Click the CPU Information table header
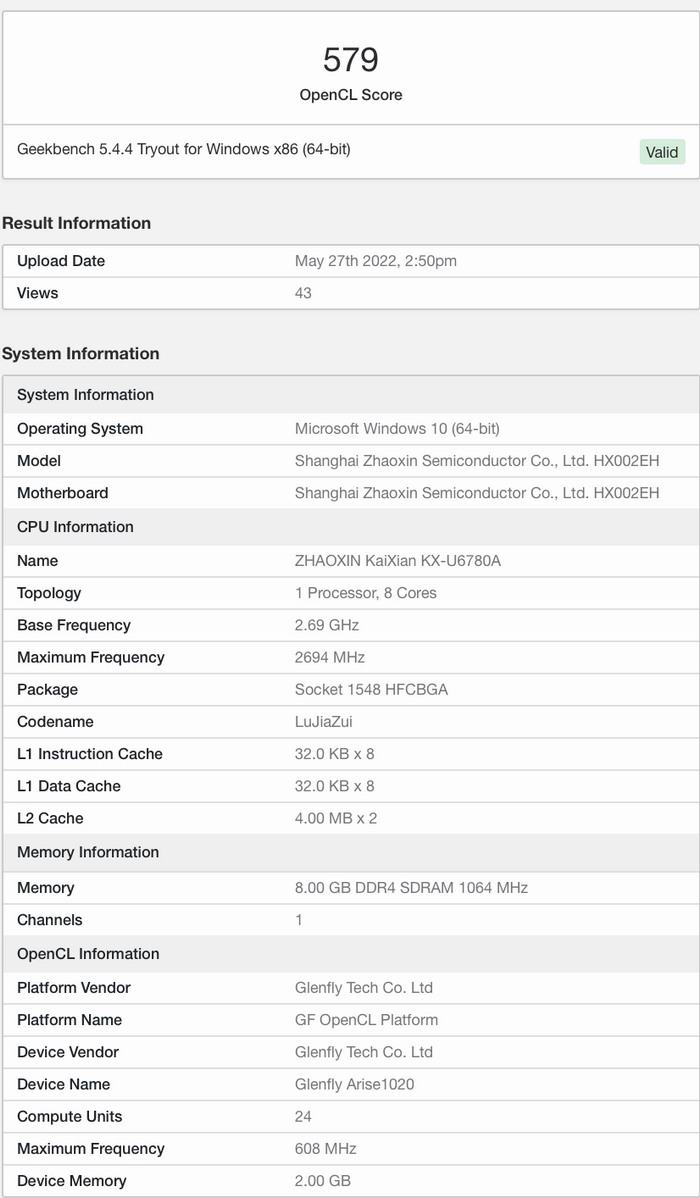The width and height of the screenshot is (700, 1198). pyautogui.click(x=75, y=527)
